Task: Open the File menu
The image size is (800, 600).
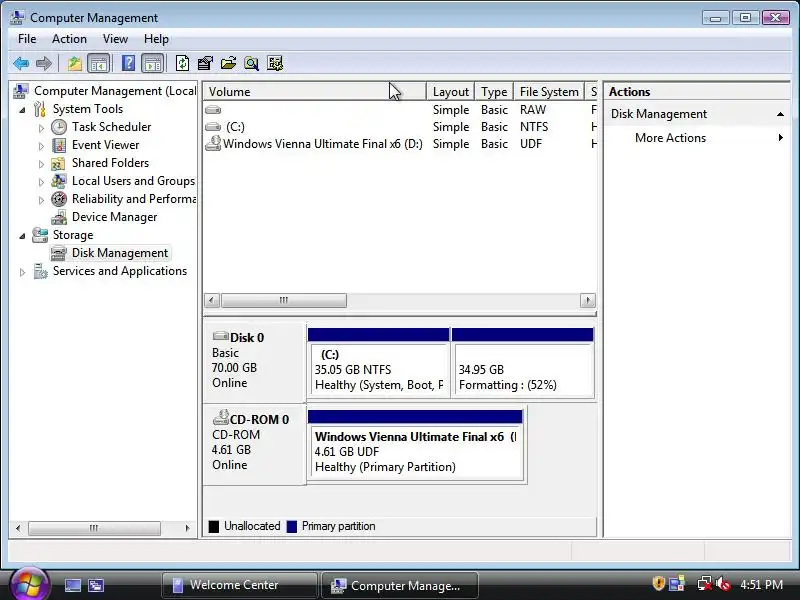Action: coord(27,39)
